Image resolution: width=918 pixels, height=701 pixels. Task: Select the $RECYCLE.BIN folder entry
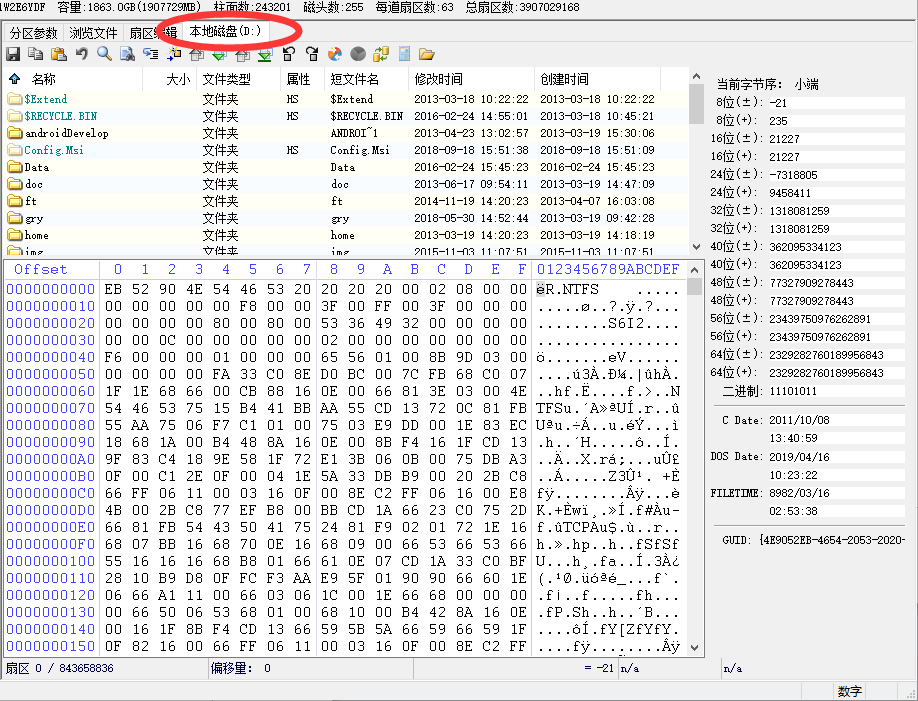[60, 116]
